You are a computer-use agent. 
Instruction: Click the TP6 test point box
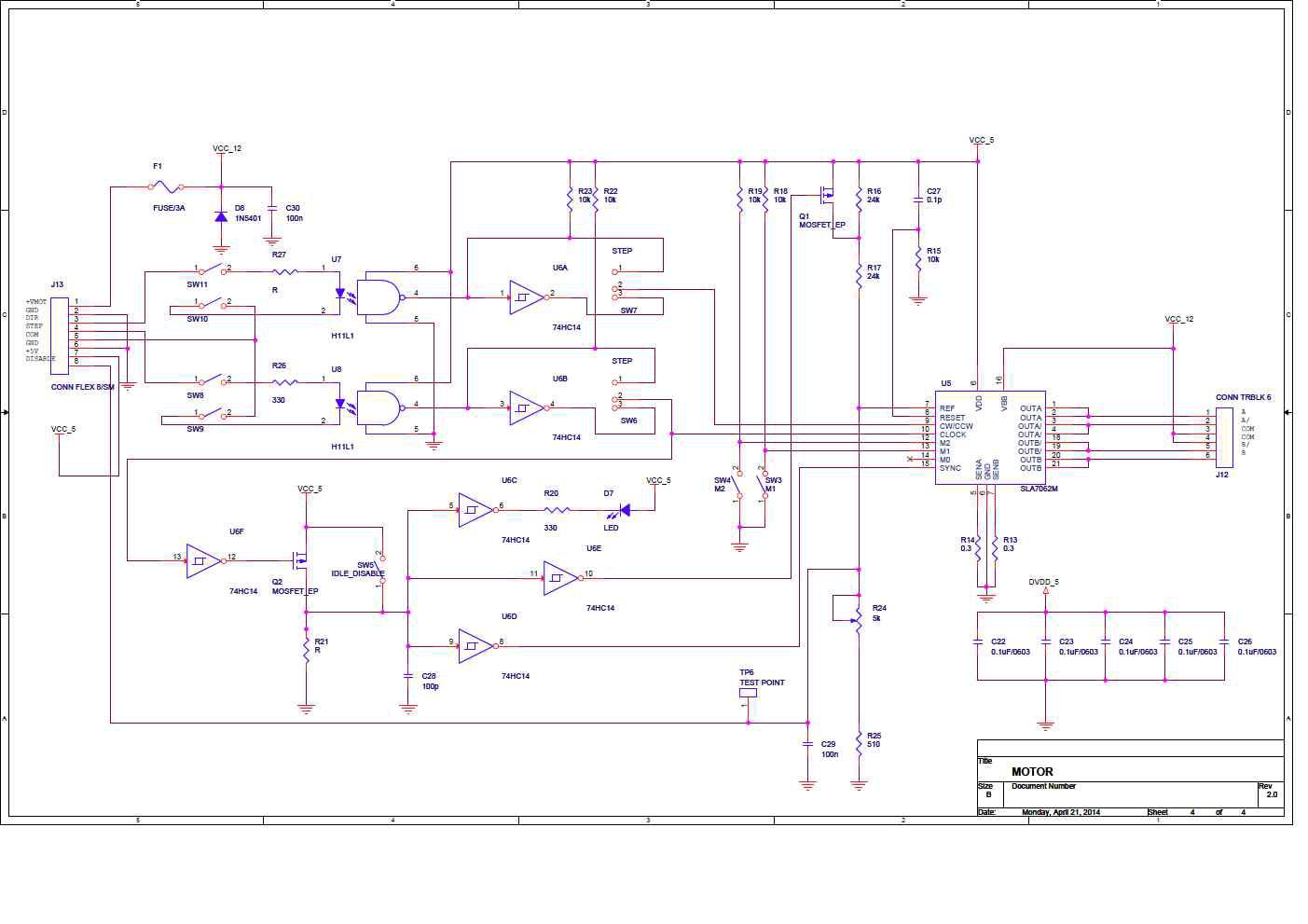(748, 695)
